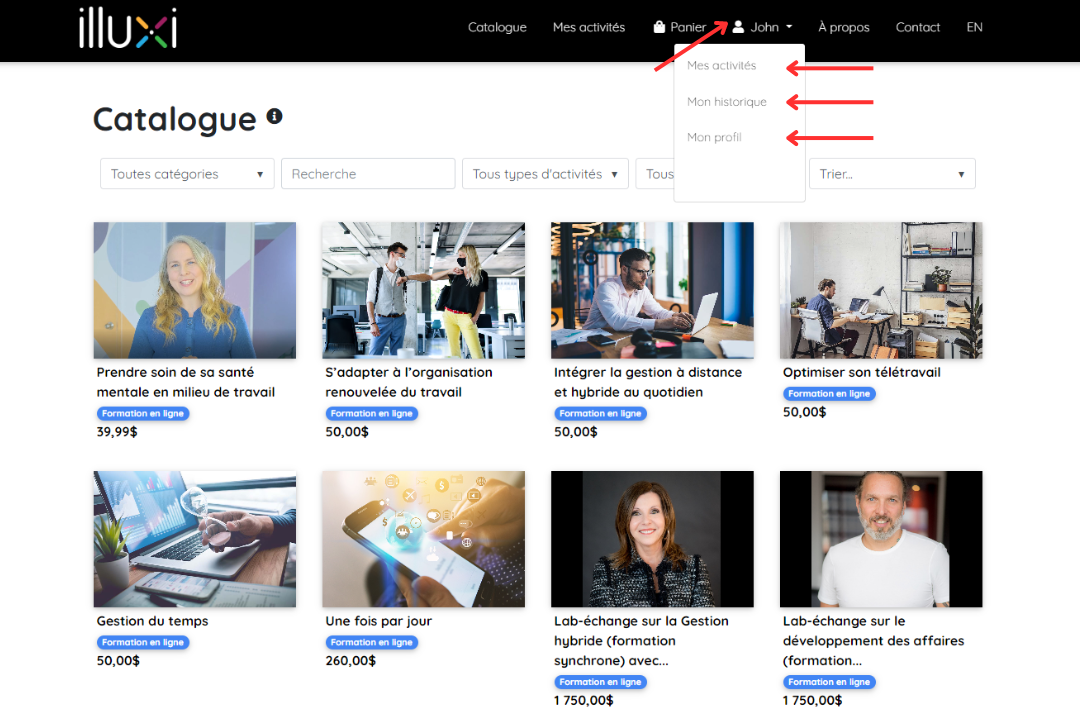
Task: Click Formation en ligne badge under Optimiser son télétravail
Action: (829, 393)
